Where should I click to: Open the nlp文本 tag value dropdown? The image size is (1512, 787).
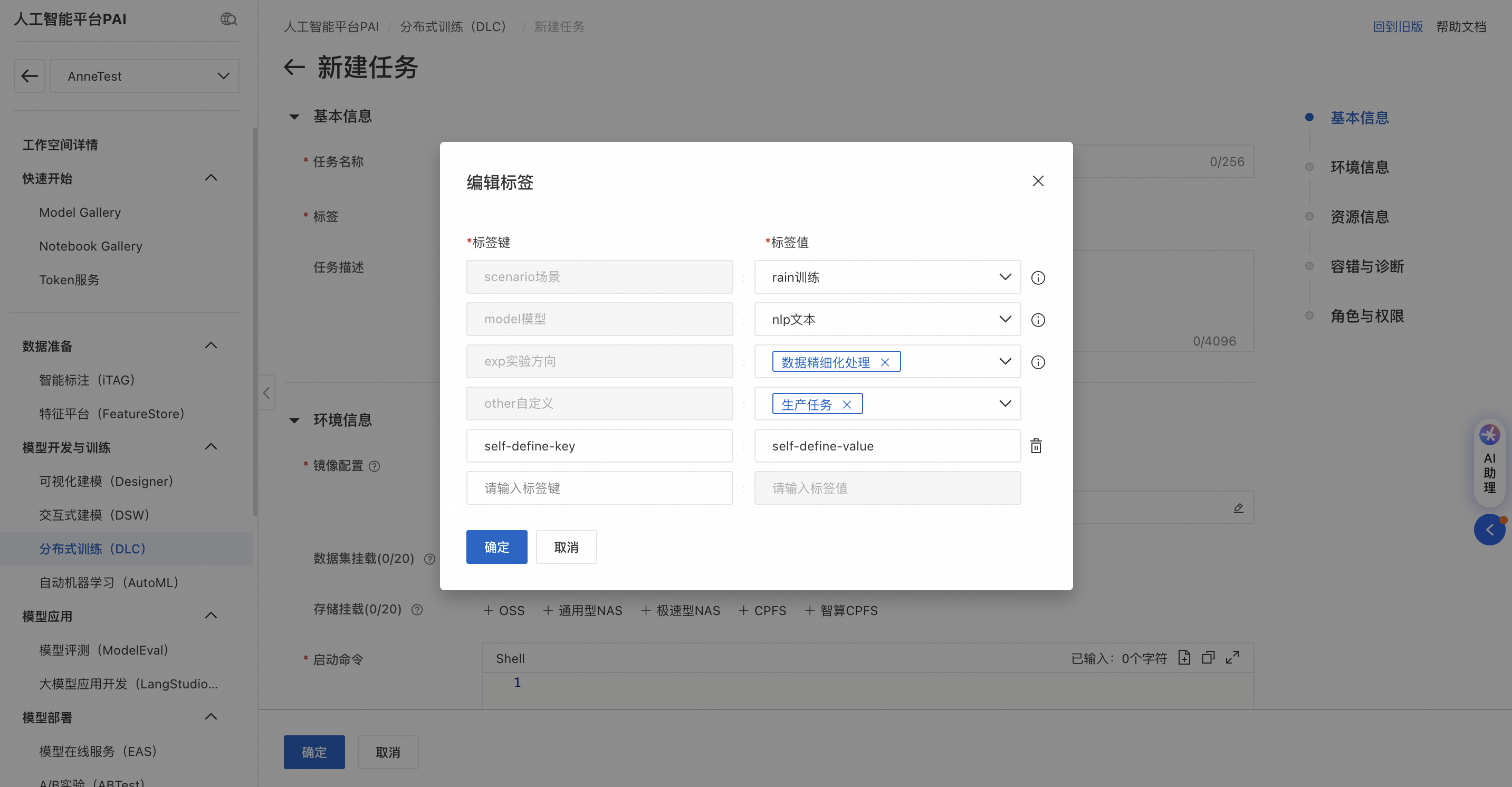(887, 319)
